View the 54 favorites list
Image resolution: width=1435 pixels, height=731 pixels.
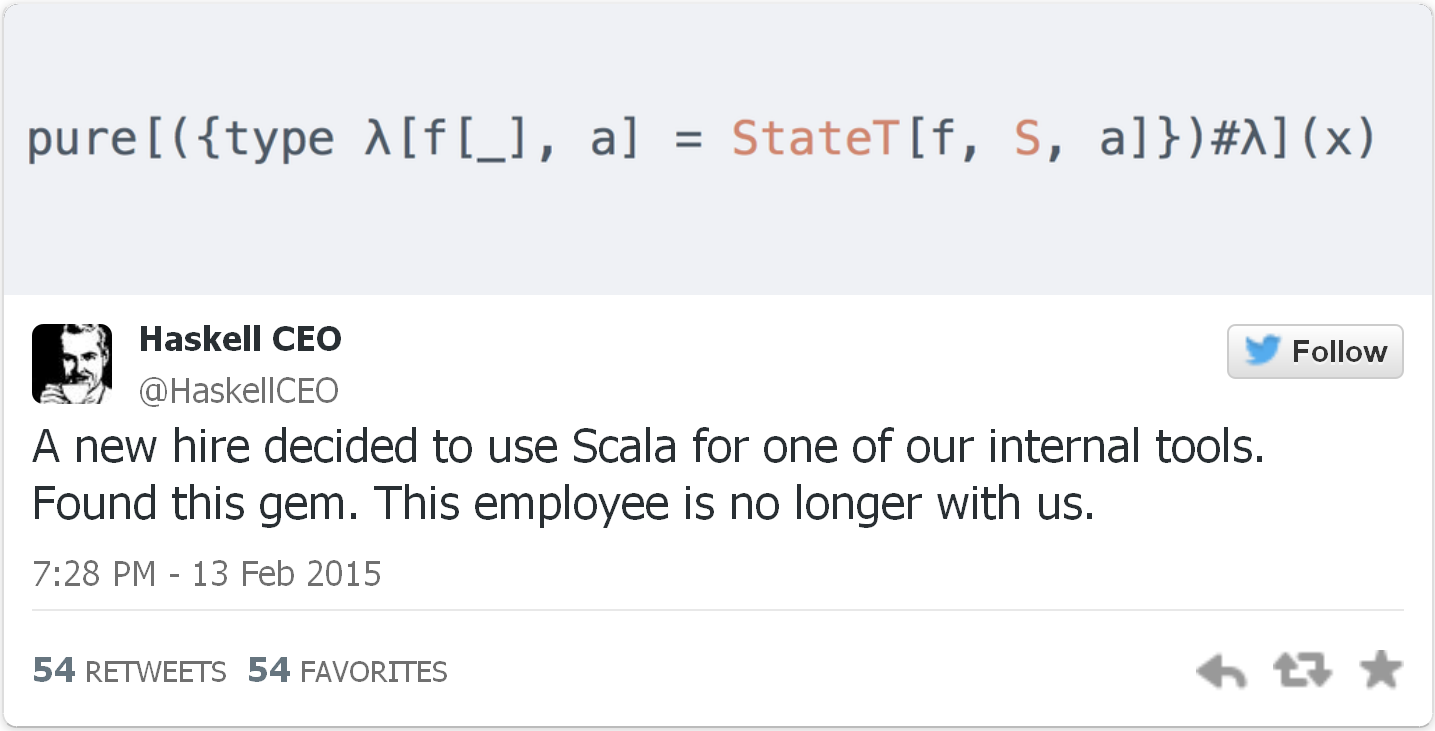click(347, 670)
